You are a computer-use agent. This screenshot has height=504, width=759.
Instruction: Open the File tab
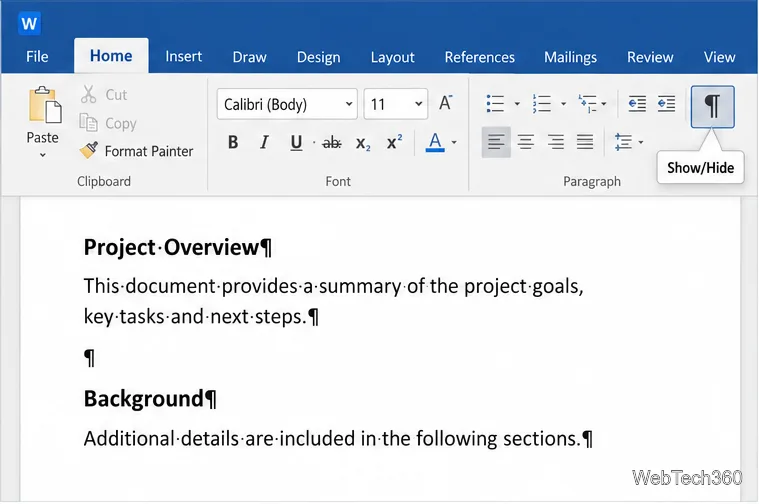coord(37,57)
